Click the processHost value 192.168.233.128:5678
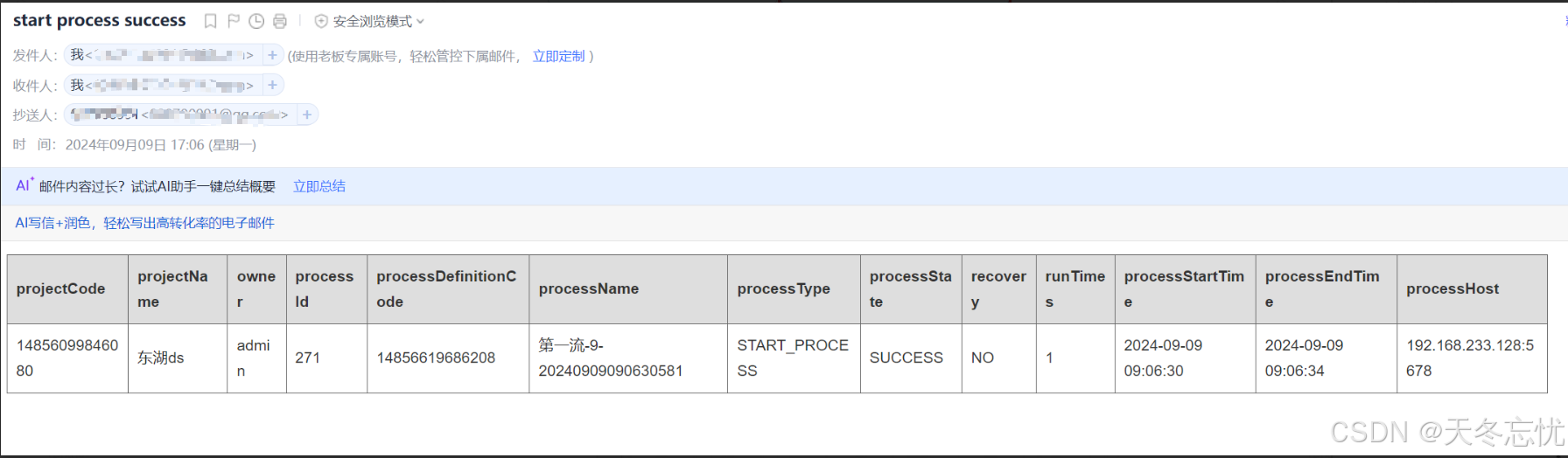This screenshot has width=1568, height=458. 1470,357
